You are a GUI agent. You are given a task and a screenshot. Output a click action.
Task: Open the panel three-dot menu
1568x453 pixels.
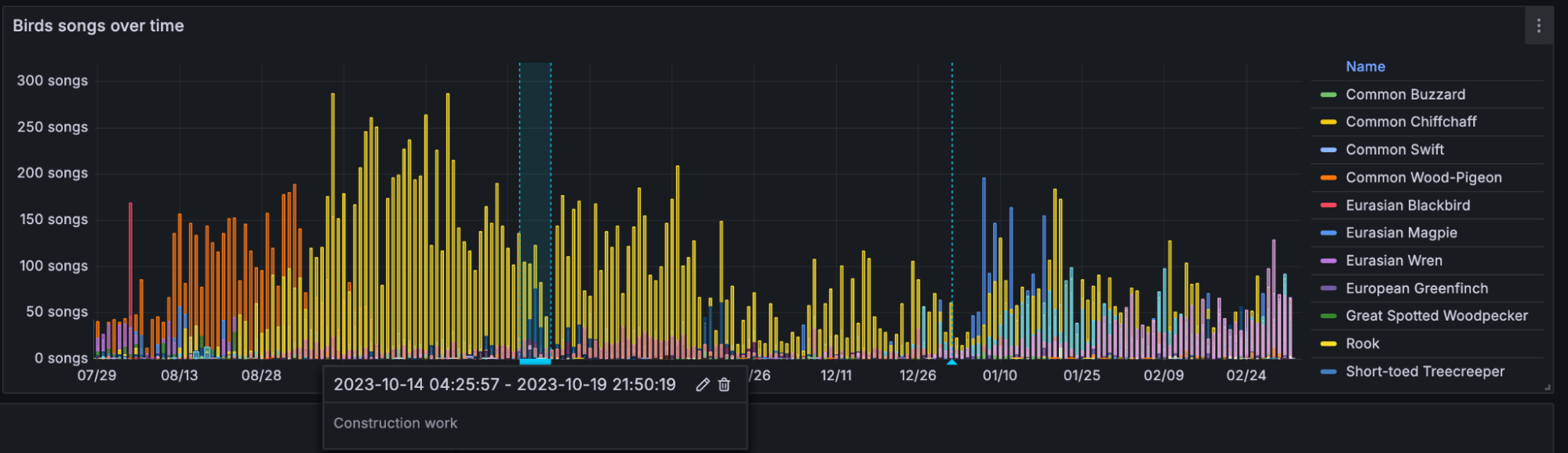coord(1538,26)
